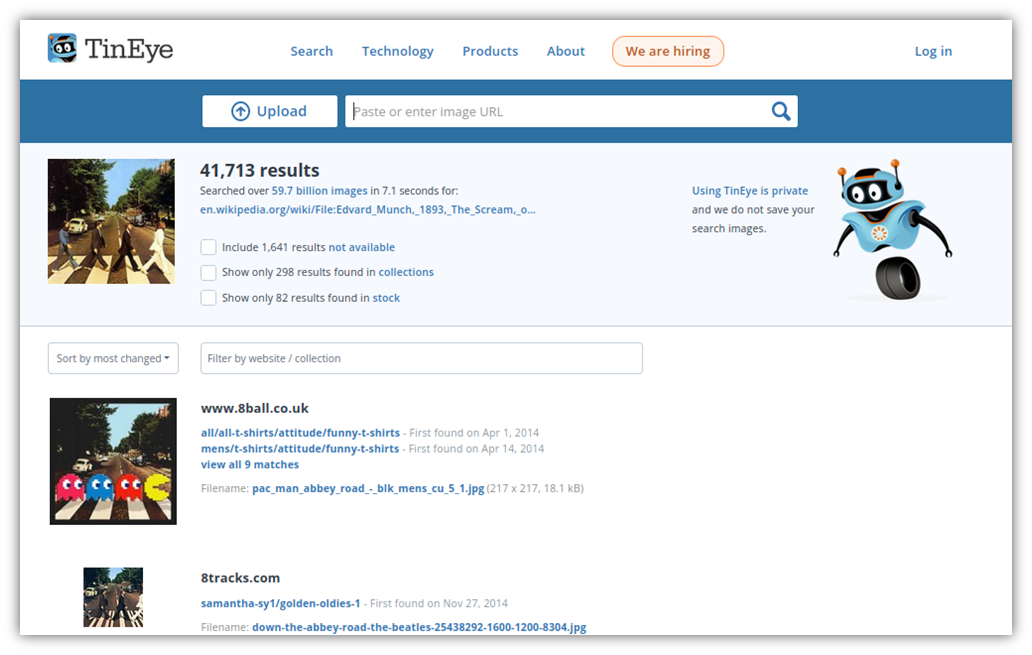Click the 'www.8ball.co.uk' heading

pos(255,408)
